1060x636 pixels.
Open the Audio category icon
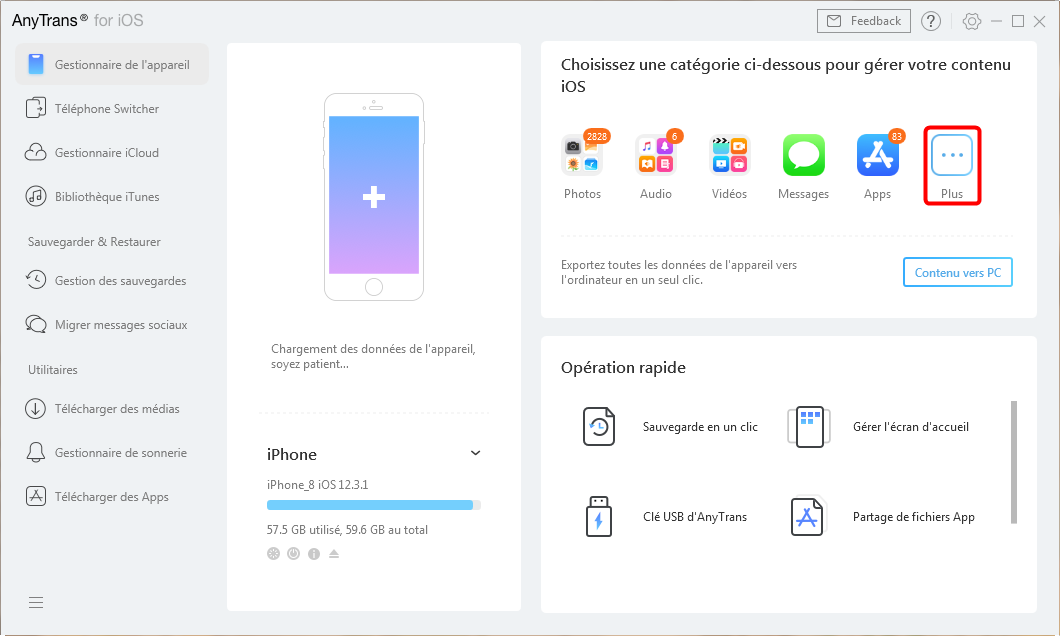[x=655, y=156]
